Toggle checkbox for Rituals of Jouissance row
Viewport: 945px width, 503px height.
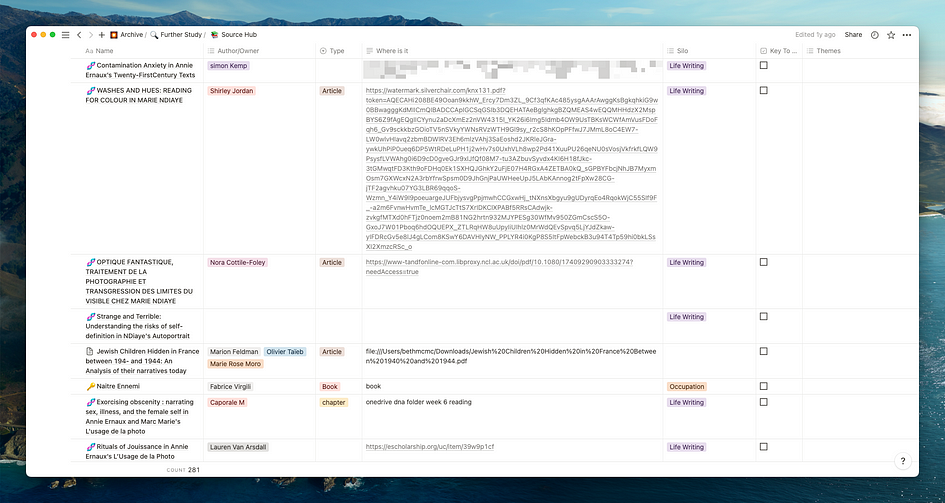[763, 447]
